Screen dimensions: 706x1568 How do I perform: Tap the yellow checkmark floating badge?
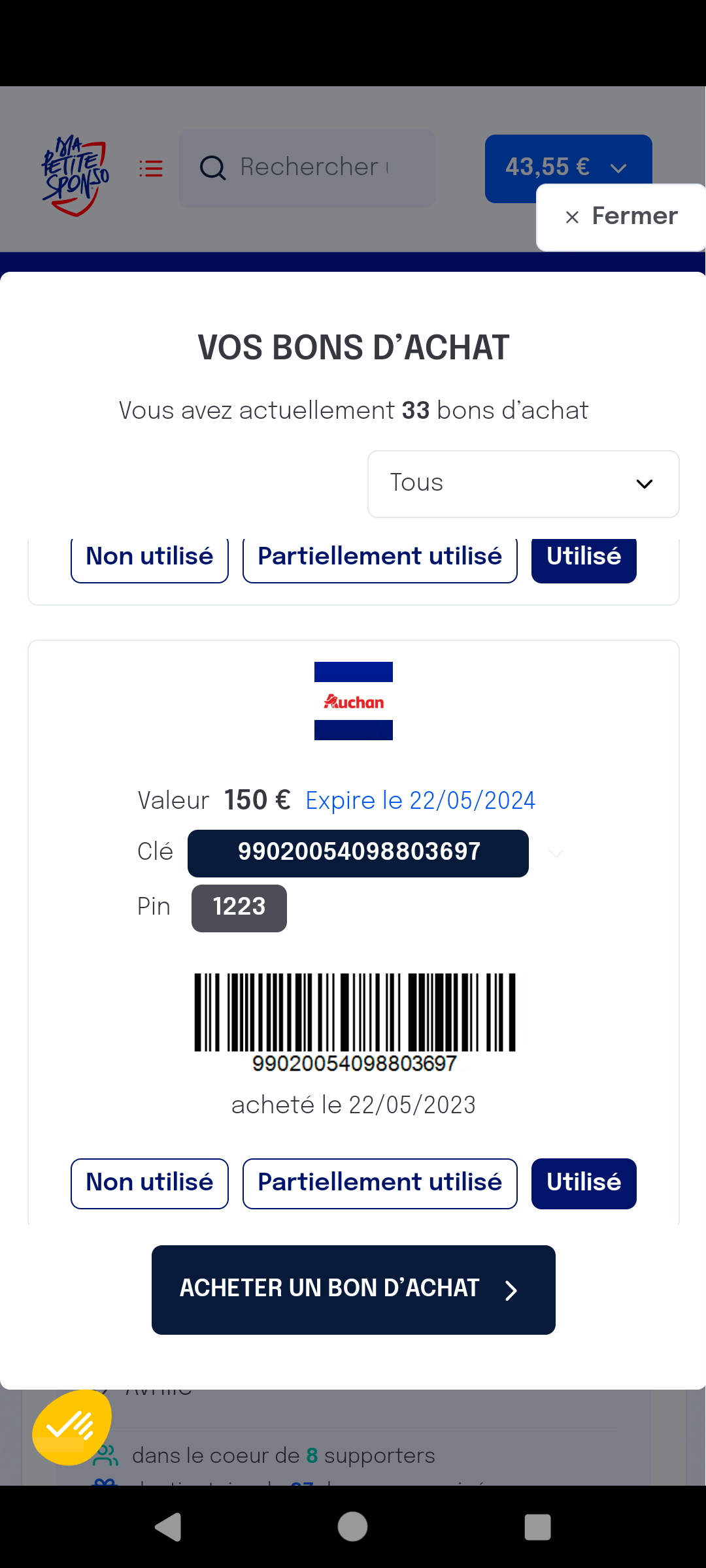[72, 1427]
